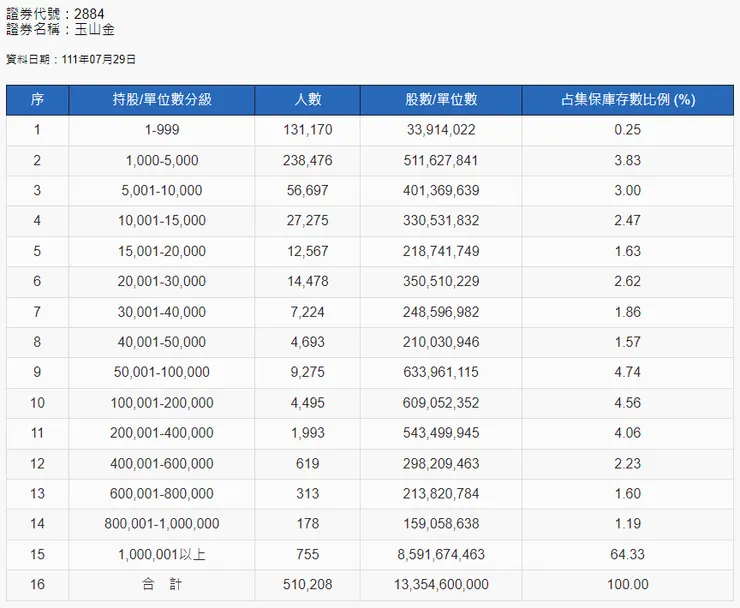The image size is (740, 608).
Task: Click the 4,693 holder count cell
Action: (x=307, y=342)
